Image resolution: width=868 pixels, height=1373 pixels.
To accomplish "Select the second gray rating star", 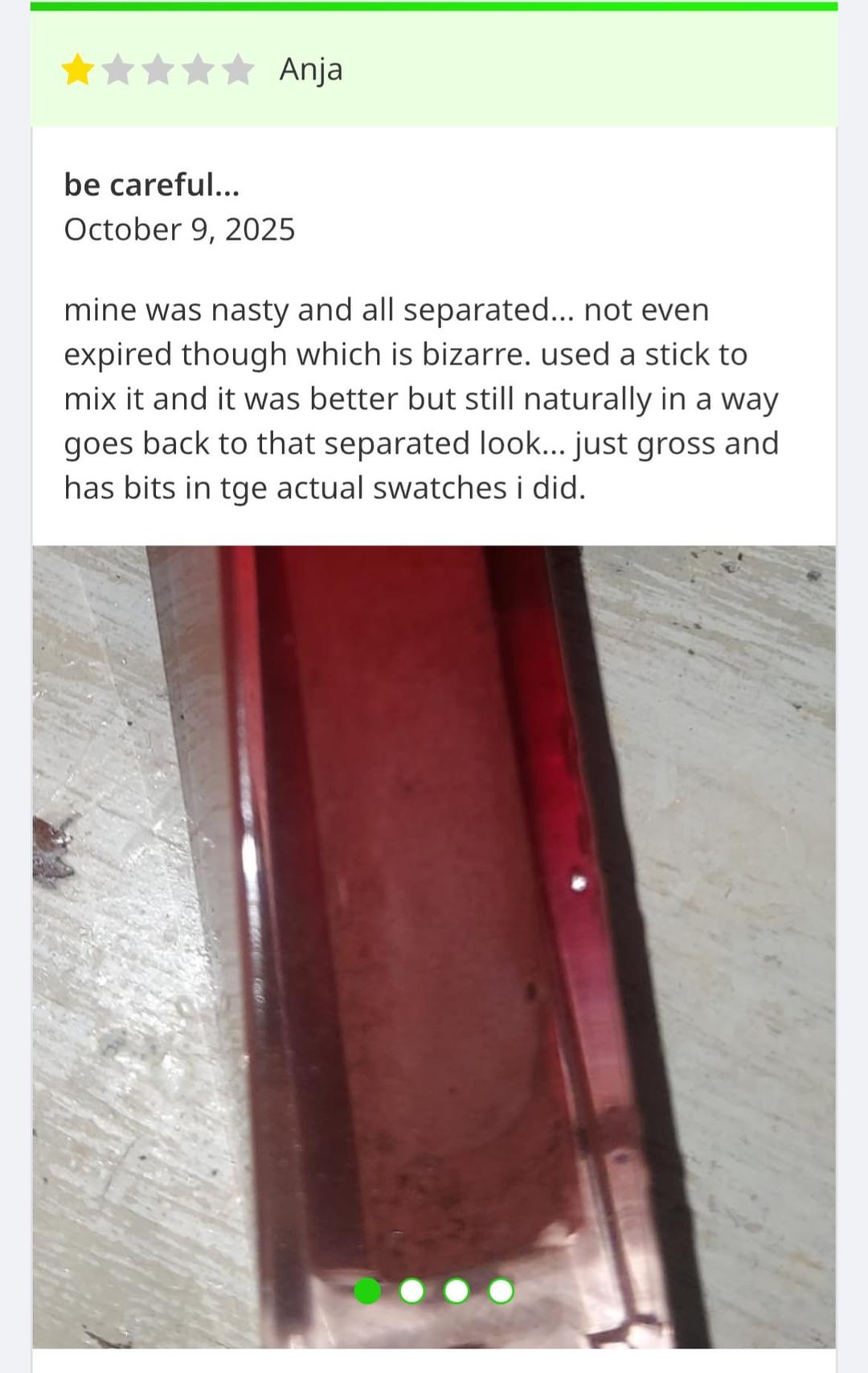I will 118,70.
